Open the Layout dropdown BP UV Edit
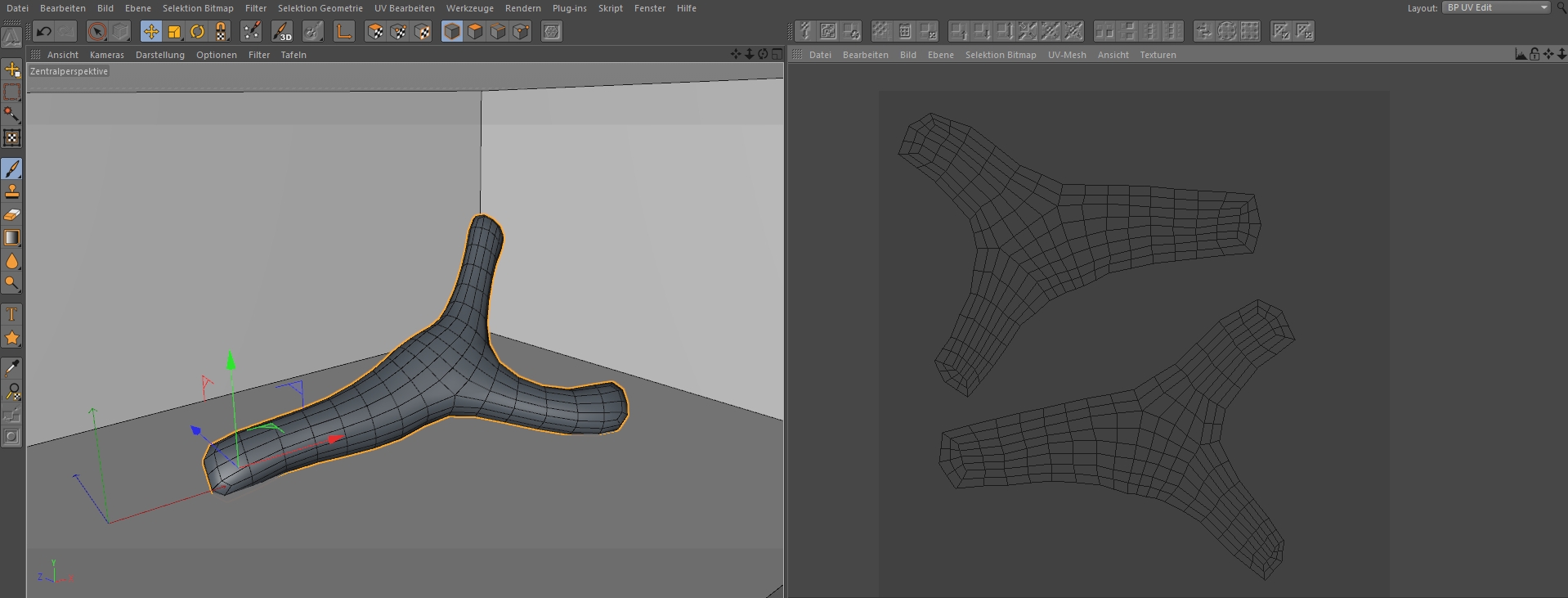Image resolution: width=1568 pixels, height=598 pixels. (1495, 7)
